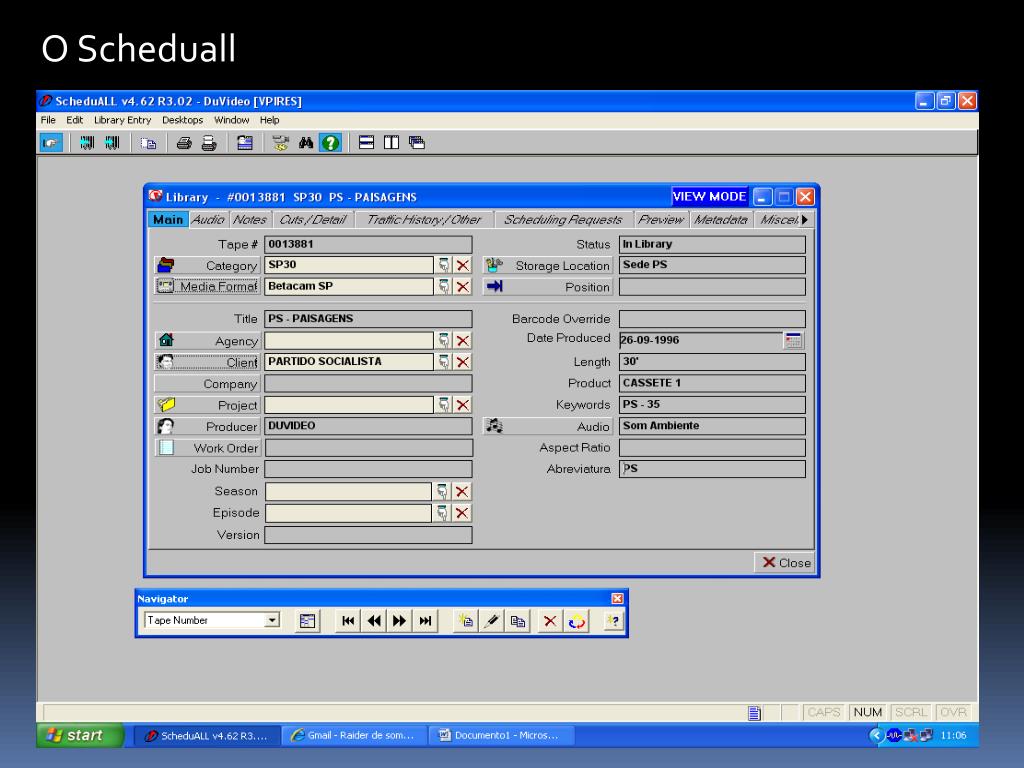The height and width of the screenshot is (768, 1024).
Task: Create new record from Navigator toolbar
Action: click(466, 621)
